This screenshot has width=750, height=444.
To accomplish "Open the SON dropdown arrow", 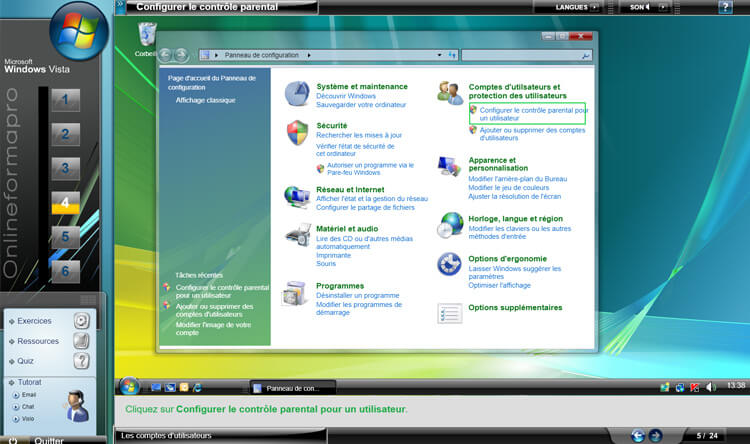I will pos(663,7).
